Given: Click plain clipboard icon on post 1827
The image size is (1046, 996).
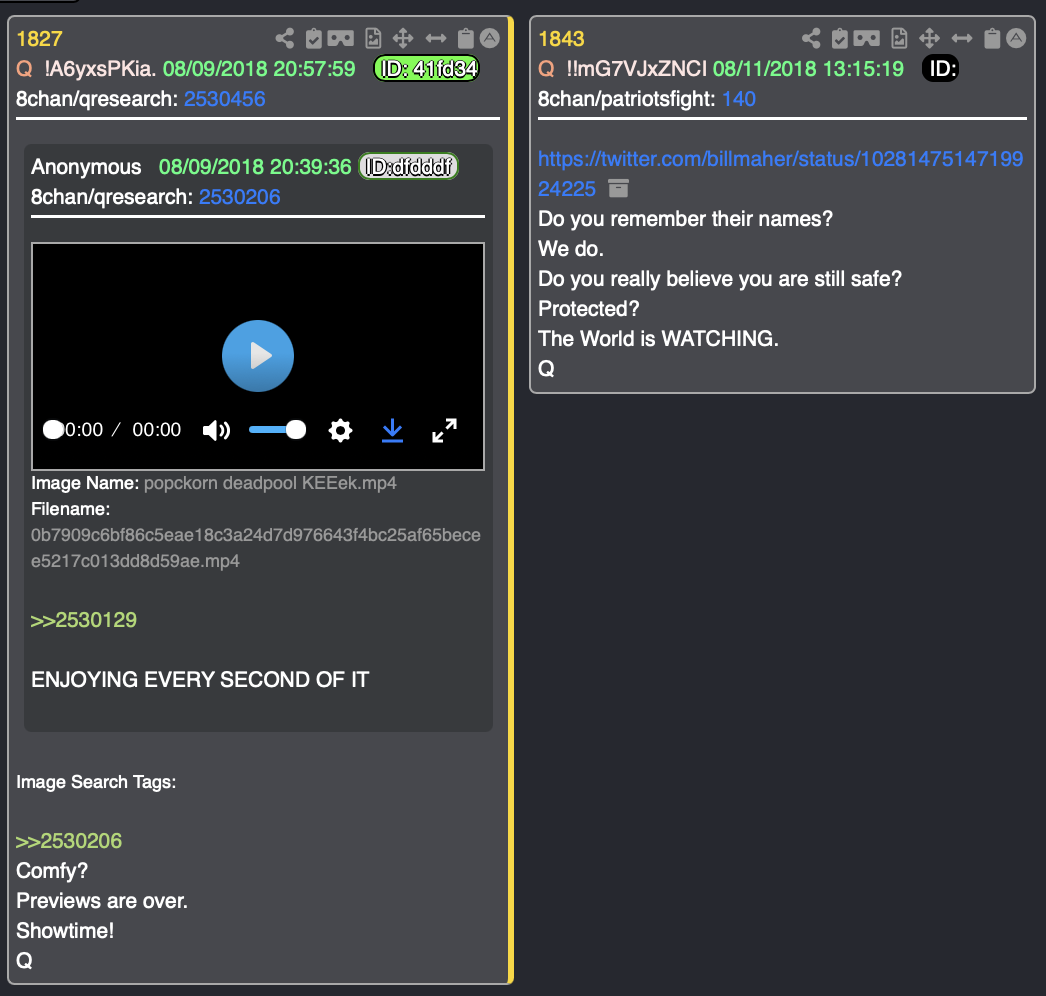Looking at the screenshot, I should coord(466,39).
